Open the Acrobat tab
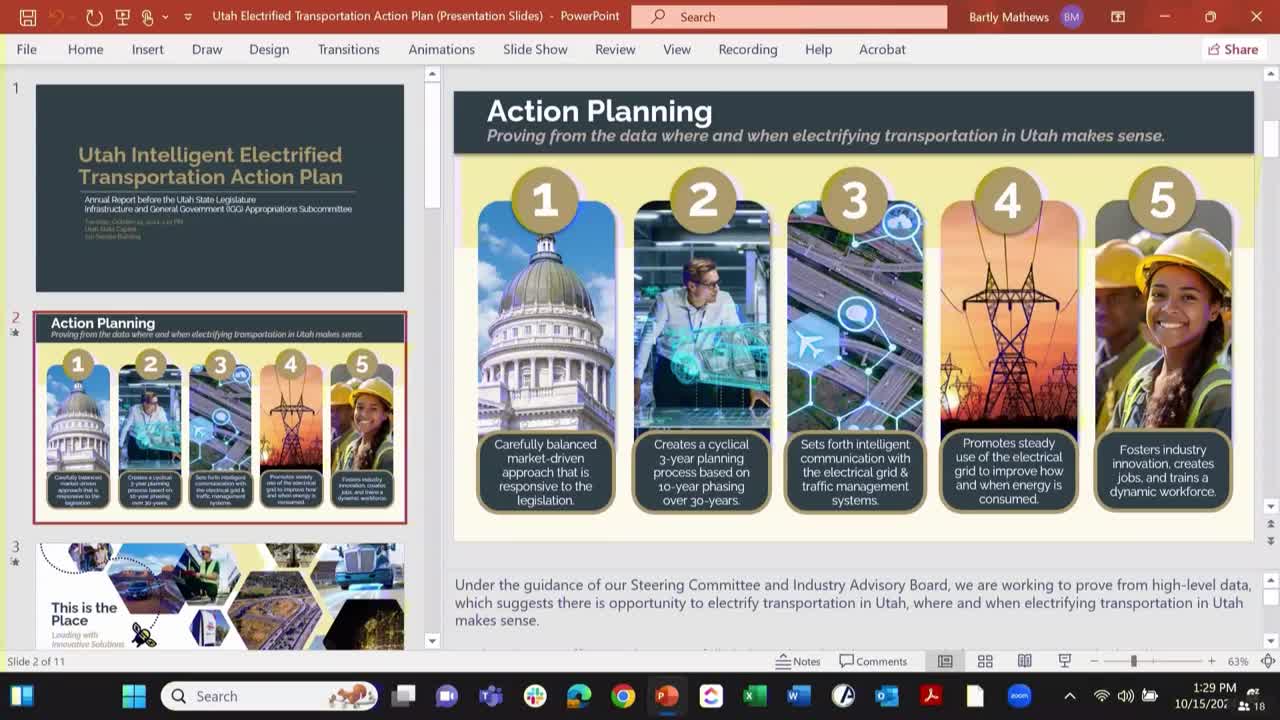This screenshot has height=720, width=1280. coord(882,49)
